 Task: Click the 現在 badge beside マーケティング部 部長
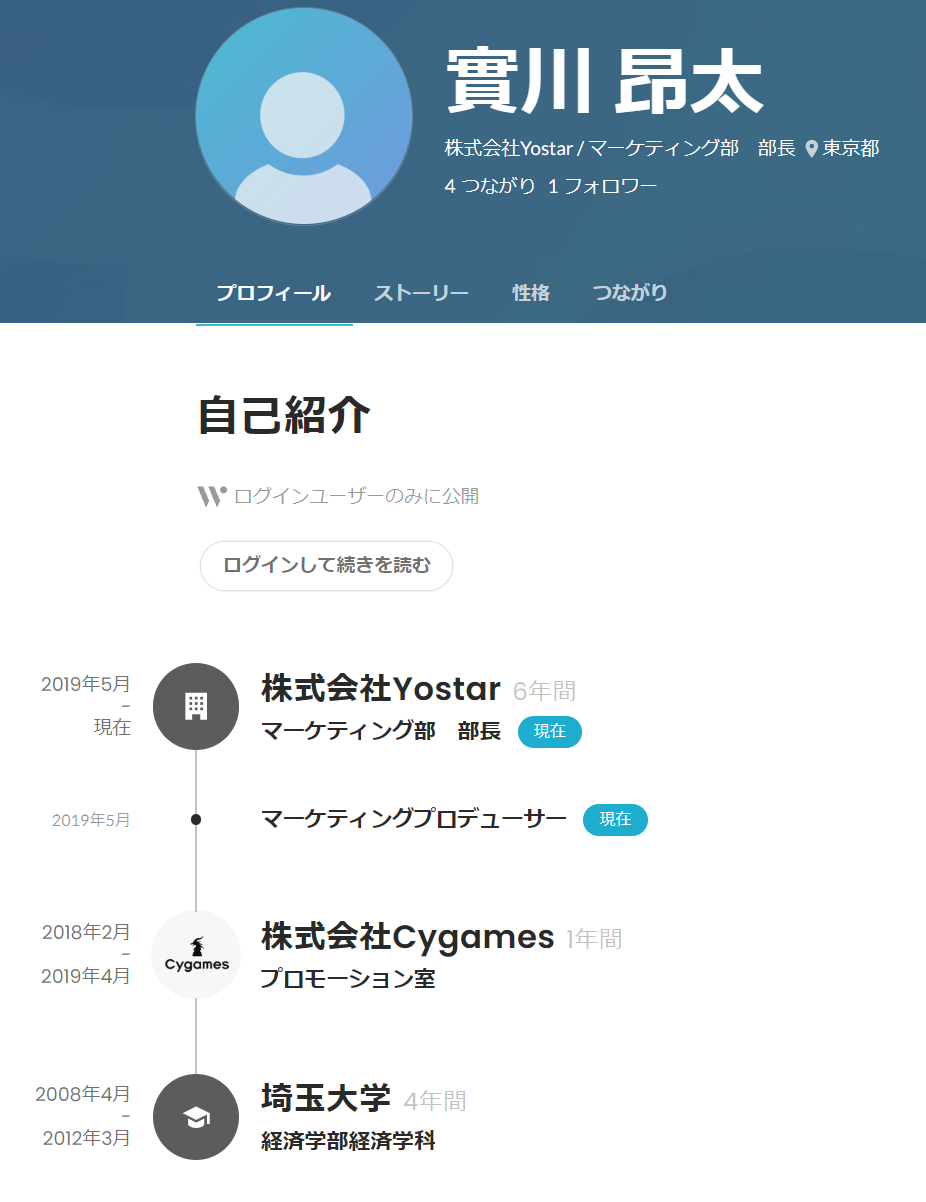tap(549, 732)
